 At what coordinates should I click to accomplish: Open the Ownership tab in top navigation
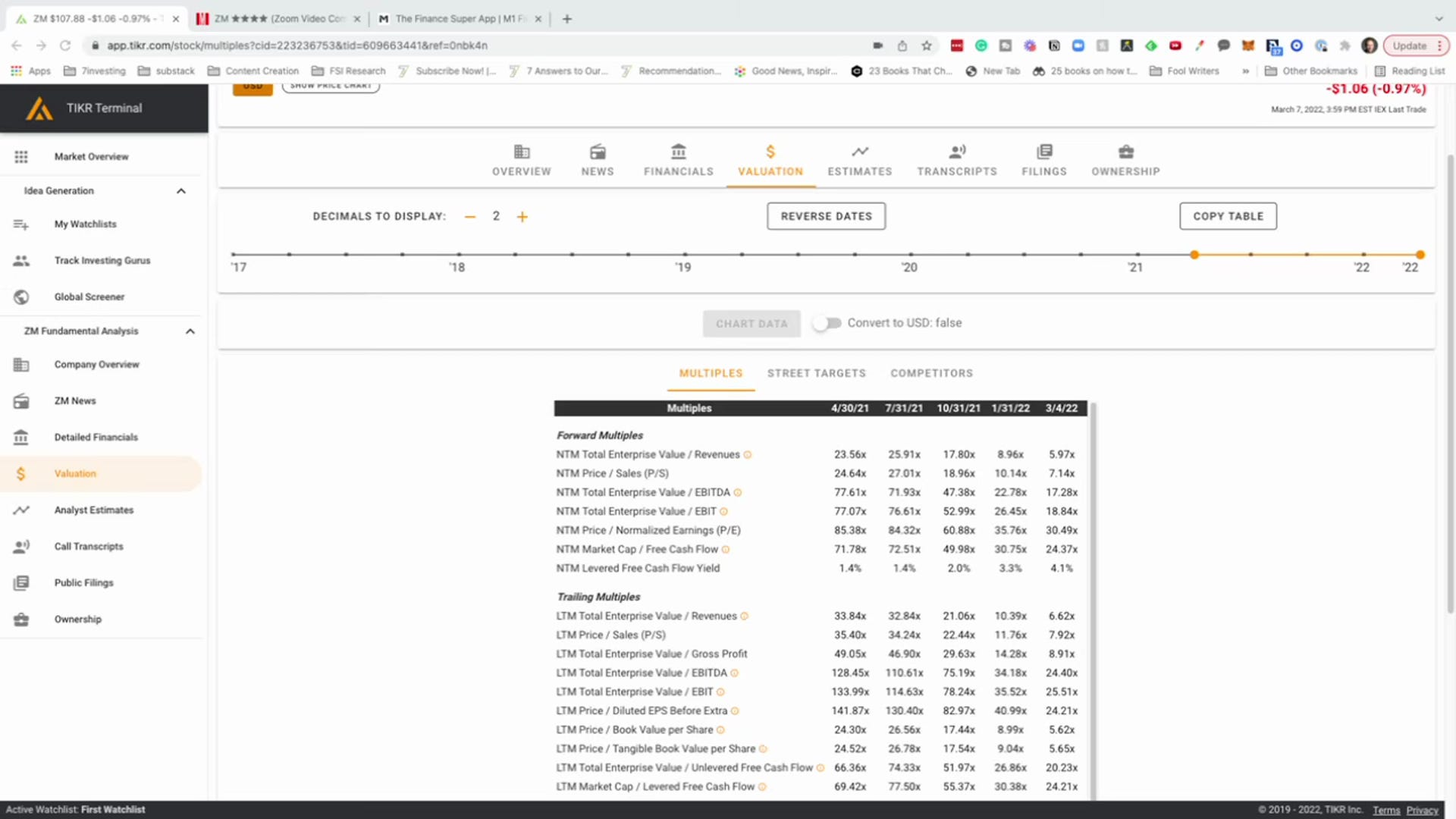(1126, 161)
